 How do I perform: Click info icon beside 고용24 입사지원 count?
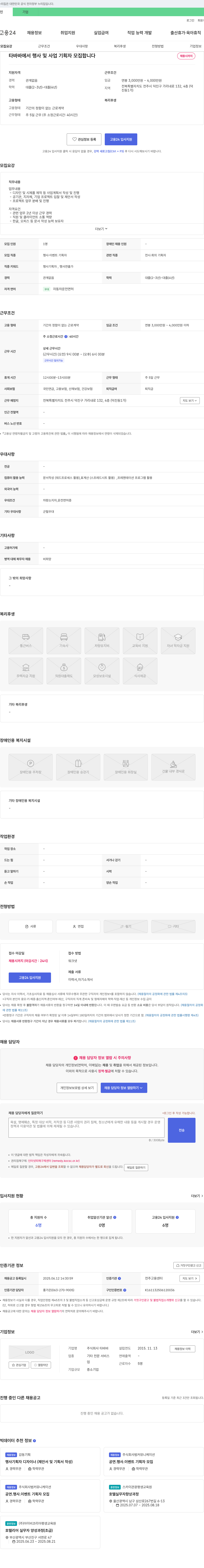pyautogui.click(x=177, y=1217)
